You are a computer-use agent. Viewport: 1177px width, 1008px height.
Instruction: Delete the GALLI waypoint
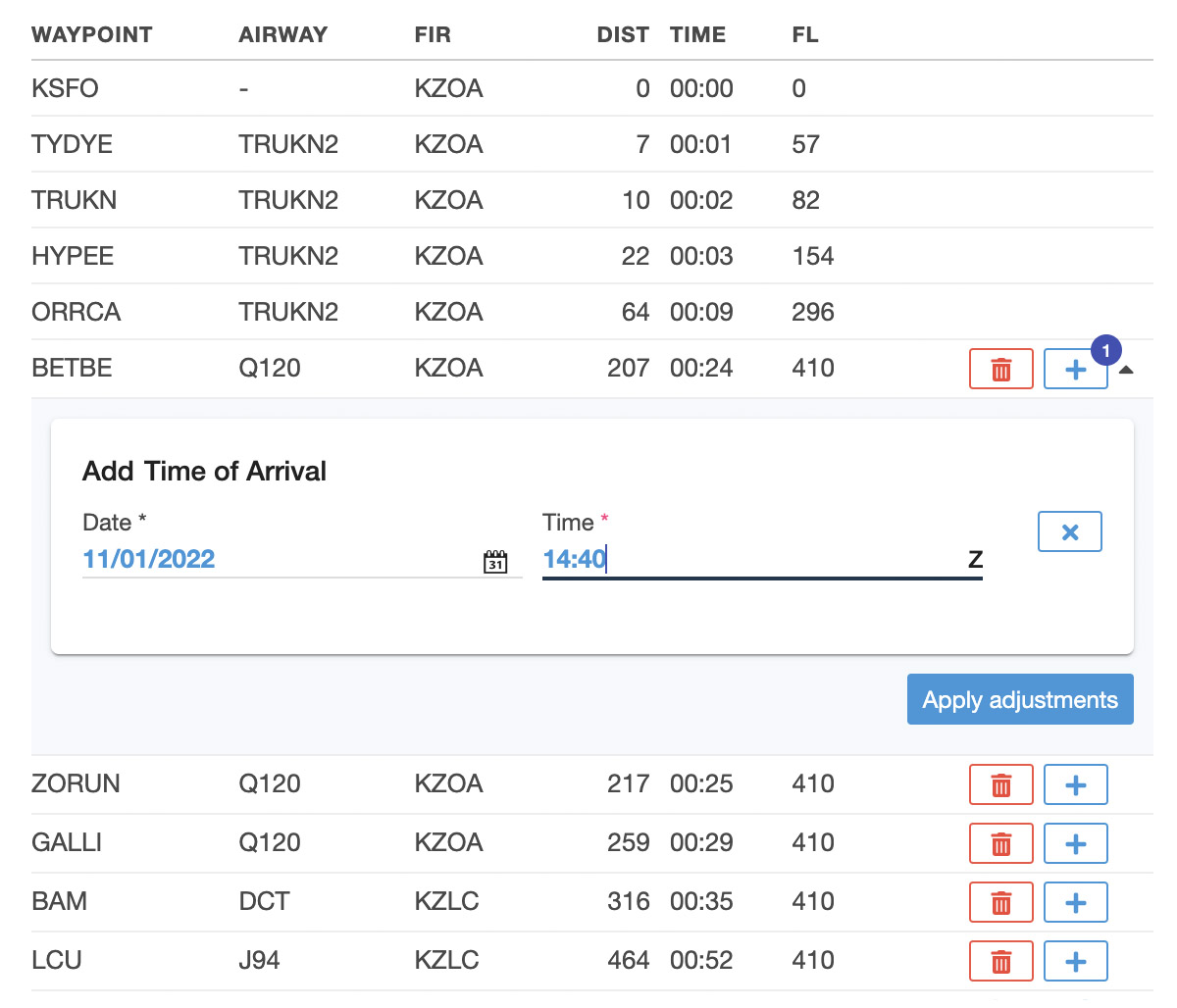coord(1000,844)
